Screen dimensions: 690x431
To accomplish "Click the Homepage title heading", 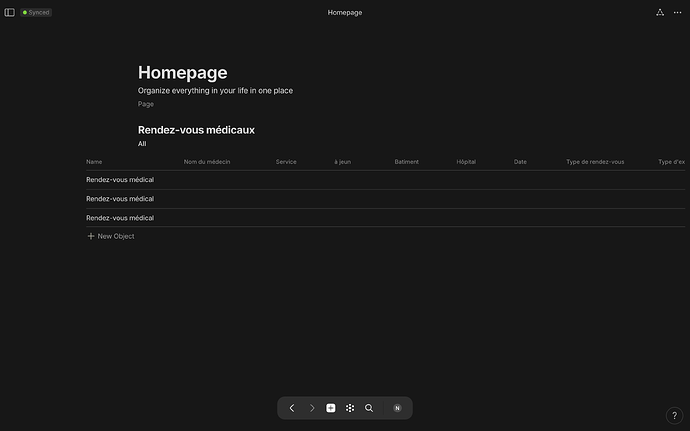I will 183,73.
